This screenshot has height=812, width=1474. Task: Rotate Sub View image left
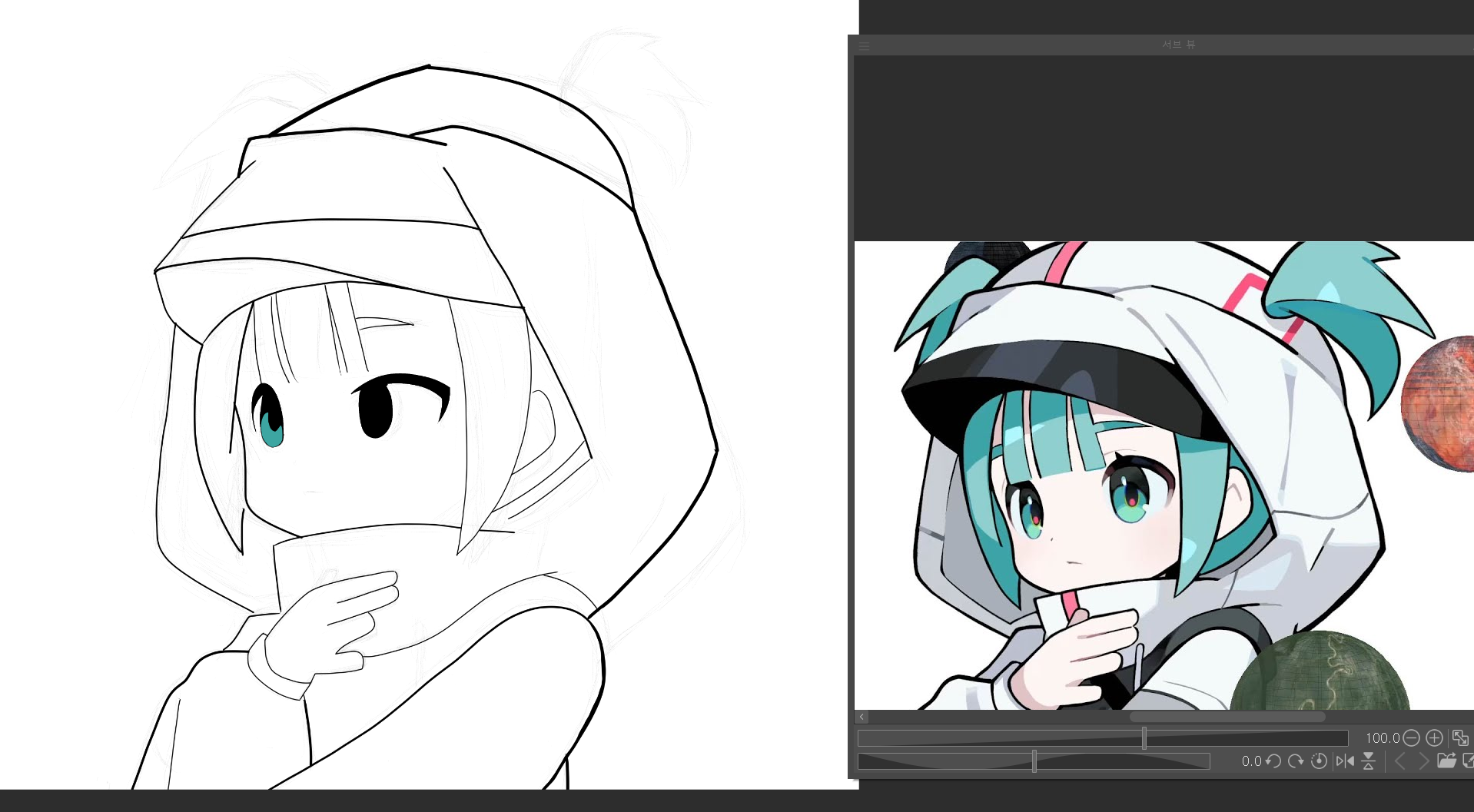coord(1273,761)
